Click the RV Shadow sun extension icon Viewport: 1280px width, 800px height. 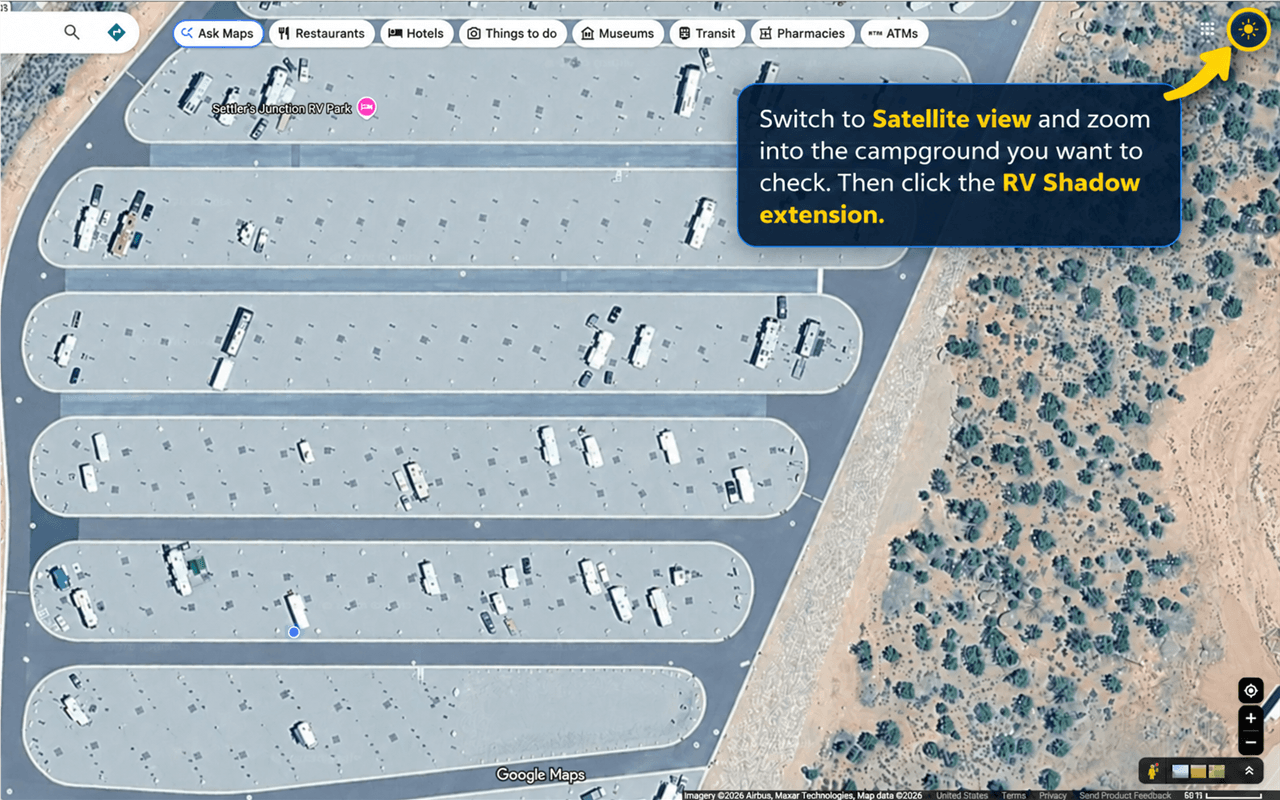tap(1247, 30)
